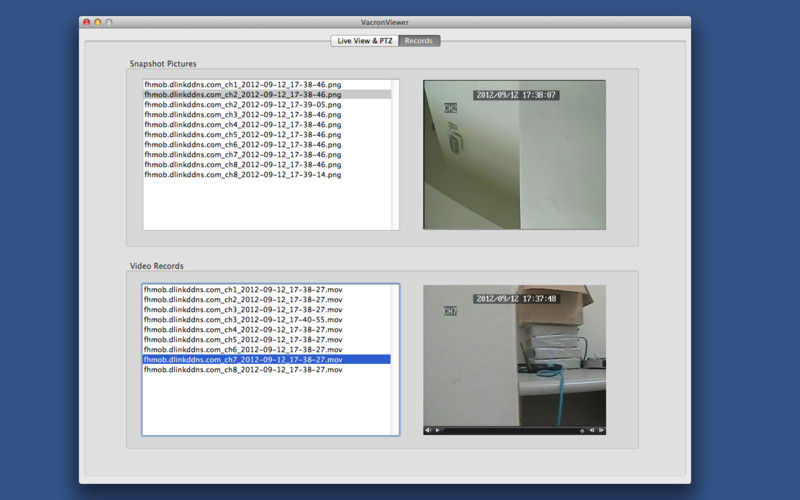Choose the ch6 .mov video record
The width and height of the screenshot is (800, 500).
(x=242, y=350)
